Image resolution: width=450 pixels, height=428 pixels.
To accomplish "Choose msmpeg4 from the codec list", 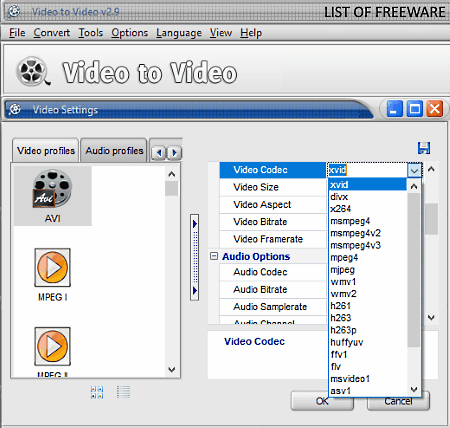I will [x=367, y=221].
